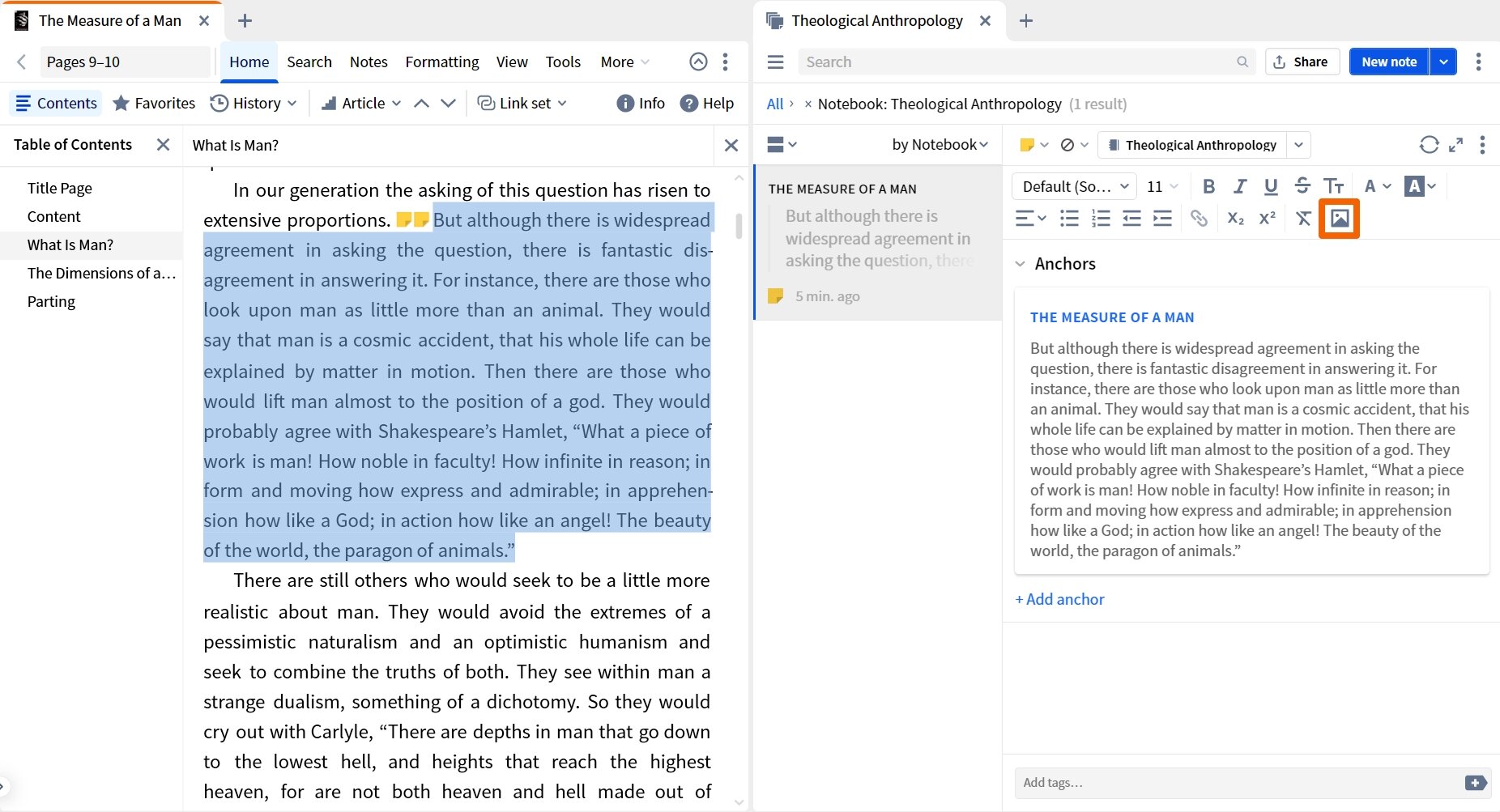
Task: Open the font family dropdown
Action: (x=1075, y=186)
